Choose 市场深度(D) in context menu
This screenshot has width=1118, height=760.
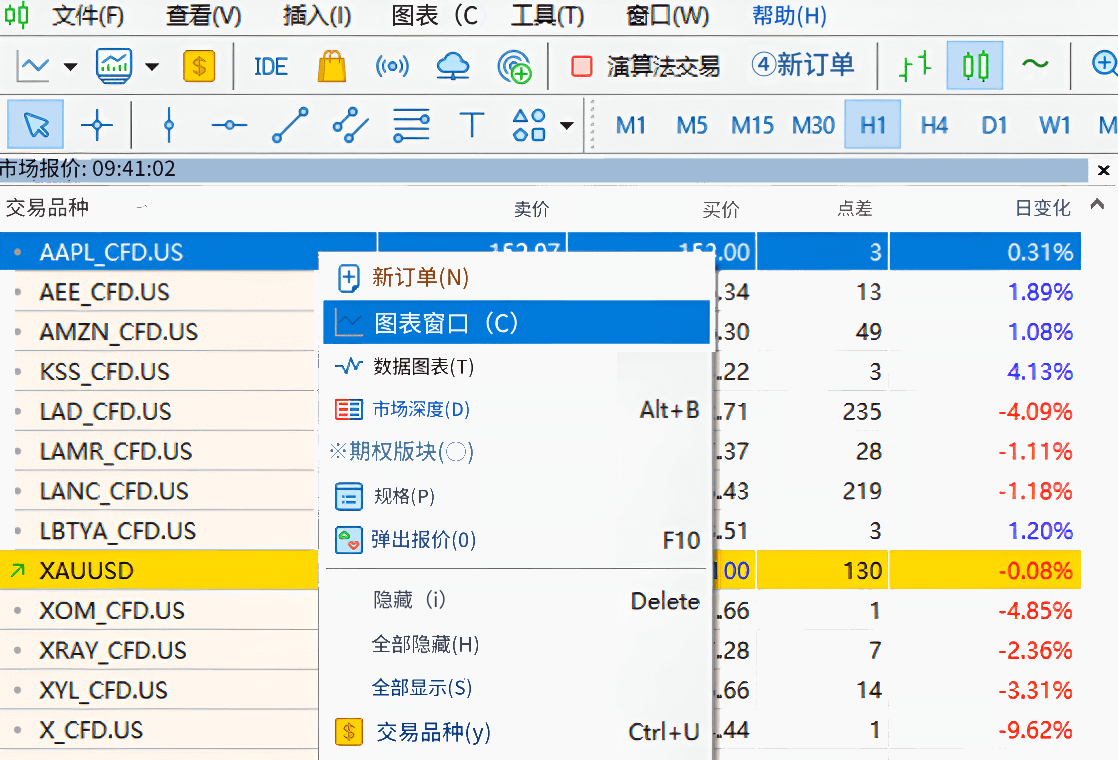click(x=516, y=409)
